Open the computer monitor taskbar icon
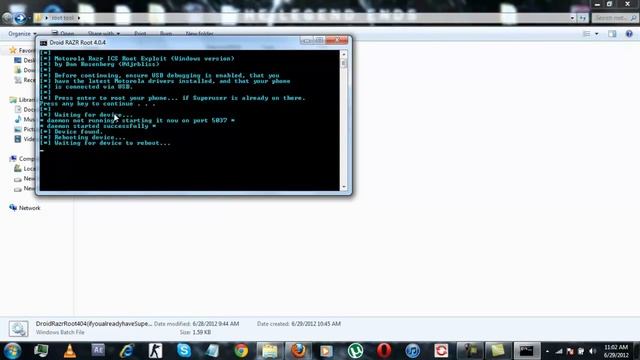 click(41, 351)
